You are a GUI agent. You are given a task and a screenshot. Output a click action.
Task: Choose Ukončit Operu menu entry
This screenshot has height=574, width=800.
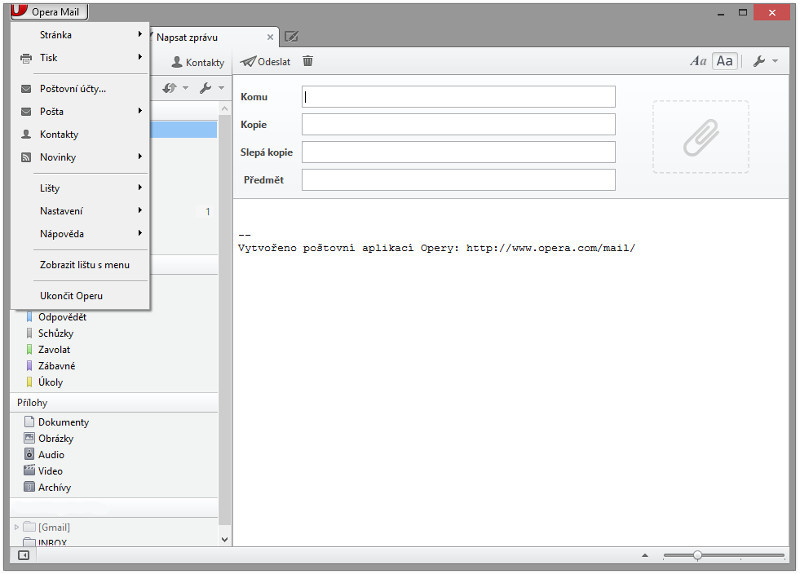click(80, 296)
